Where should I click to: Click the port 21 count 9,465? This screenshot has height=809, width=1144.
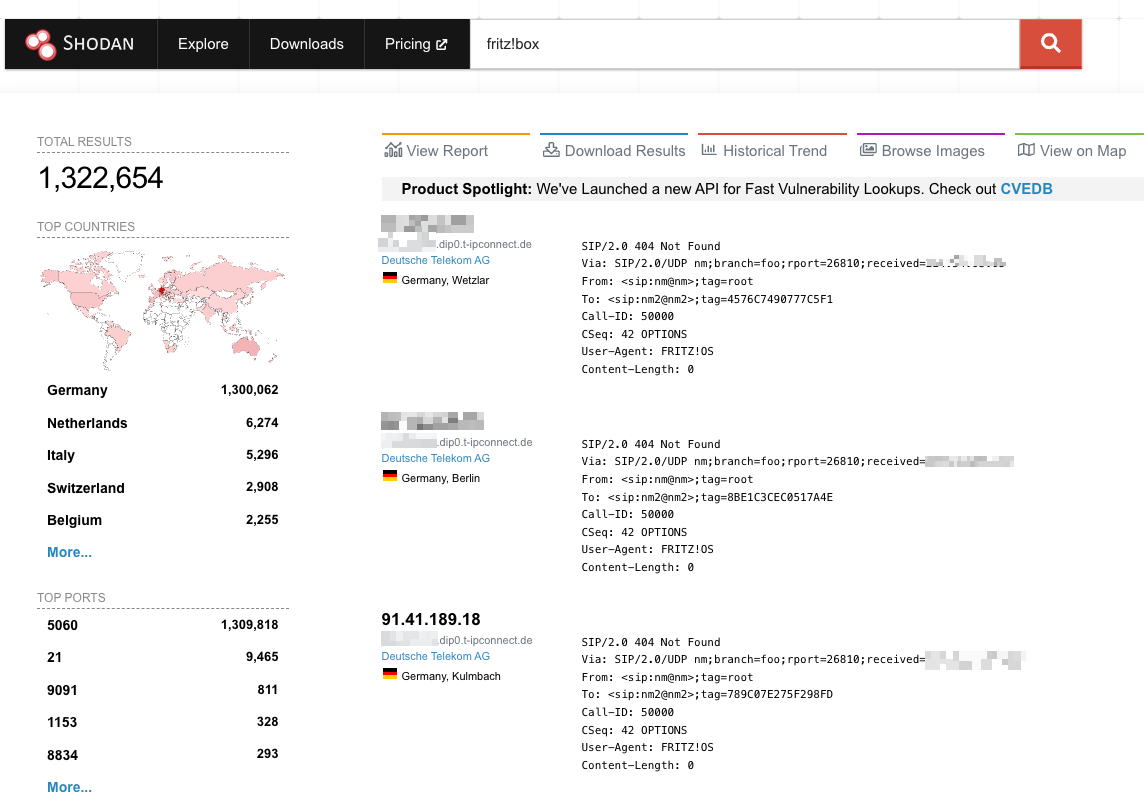pos(262,657)
